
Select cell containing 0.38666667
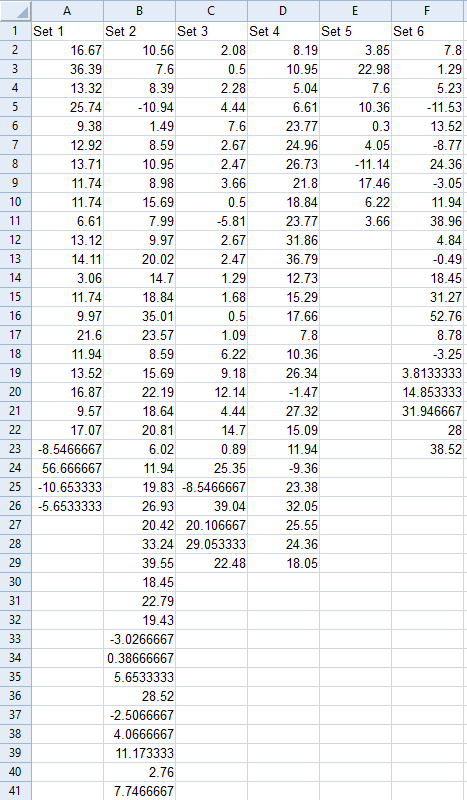(x=139, y=658)
